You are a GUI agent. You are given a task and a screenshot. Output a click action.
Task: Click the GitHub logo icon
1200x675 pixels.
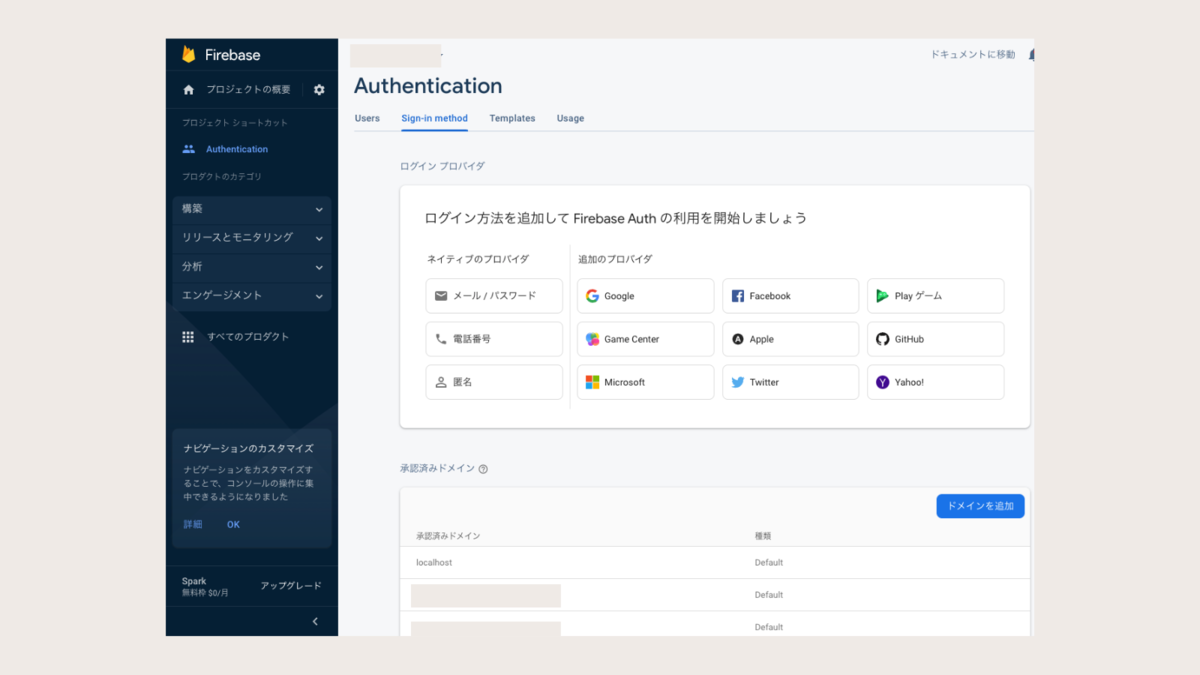[882, 339]
